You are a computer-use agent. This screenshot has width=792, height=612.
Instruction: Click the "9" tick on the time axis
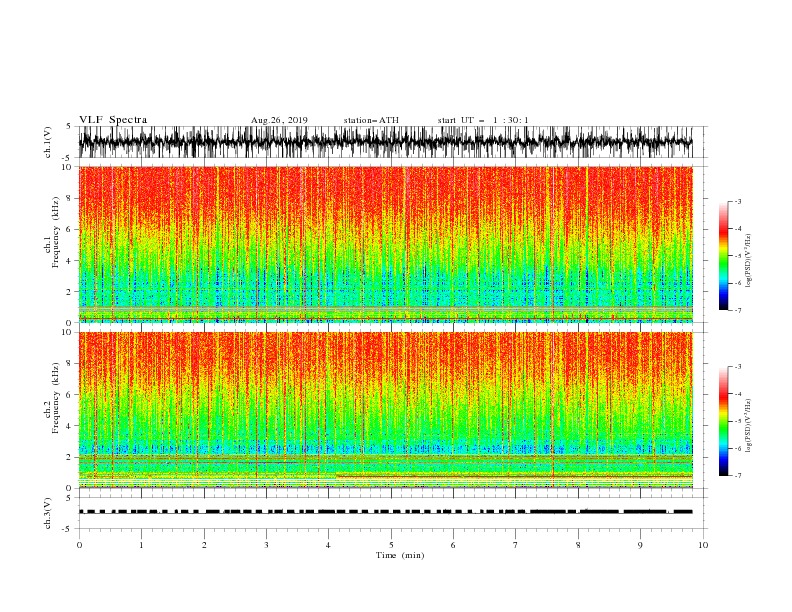pyautogui.click(x=640, y=545)
